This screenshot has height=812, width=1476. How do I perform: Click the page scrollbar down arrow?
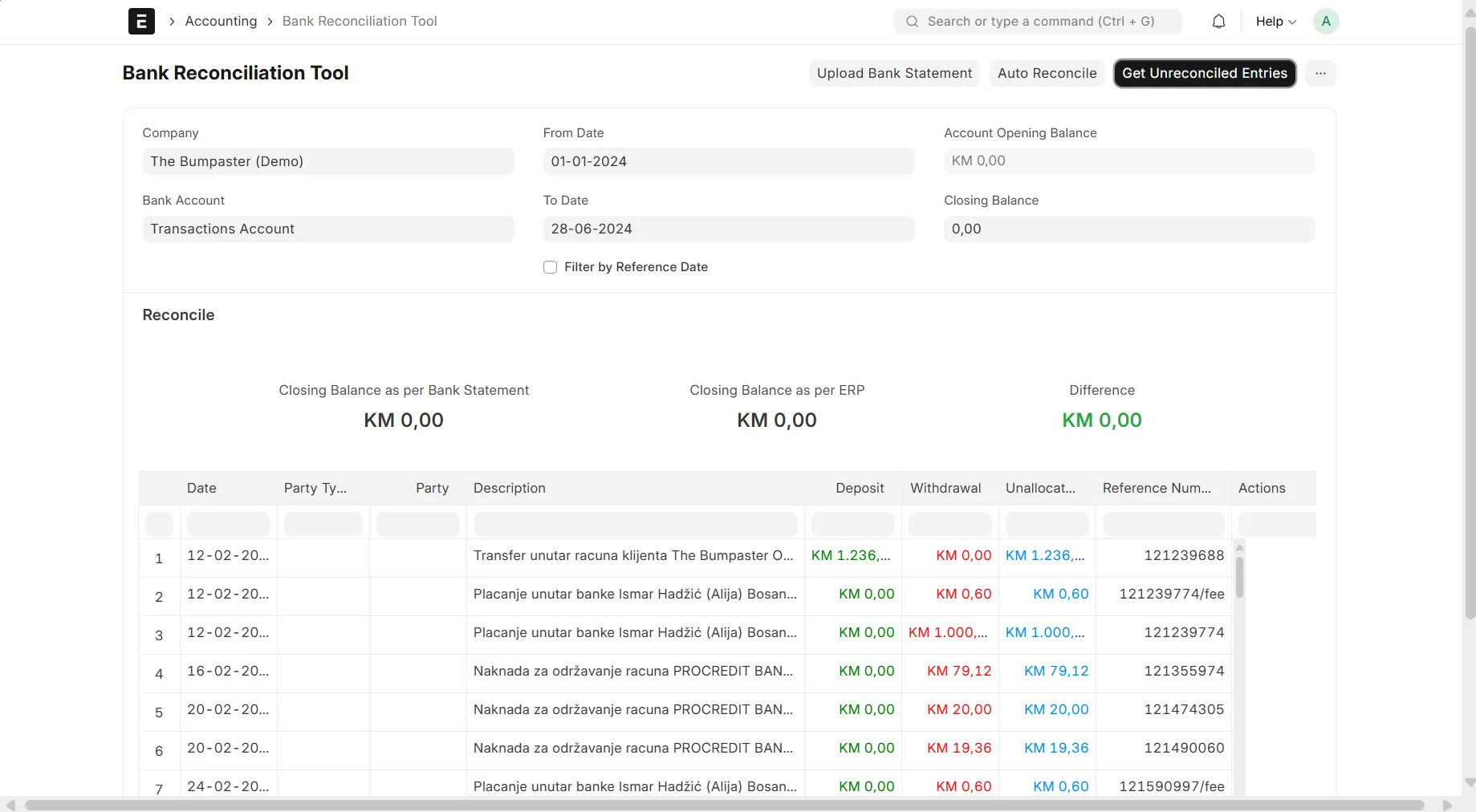[x=1470, y=782]
